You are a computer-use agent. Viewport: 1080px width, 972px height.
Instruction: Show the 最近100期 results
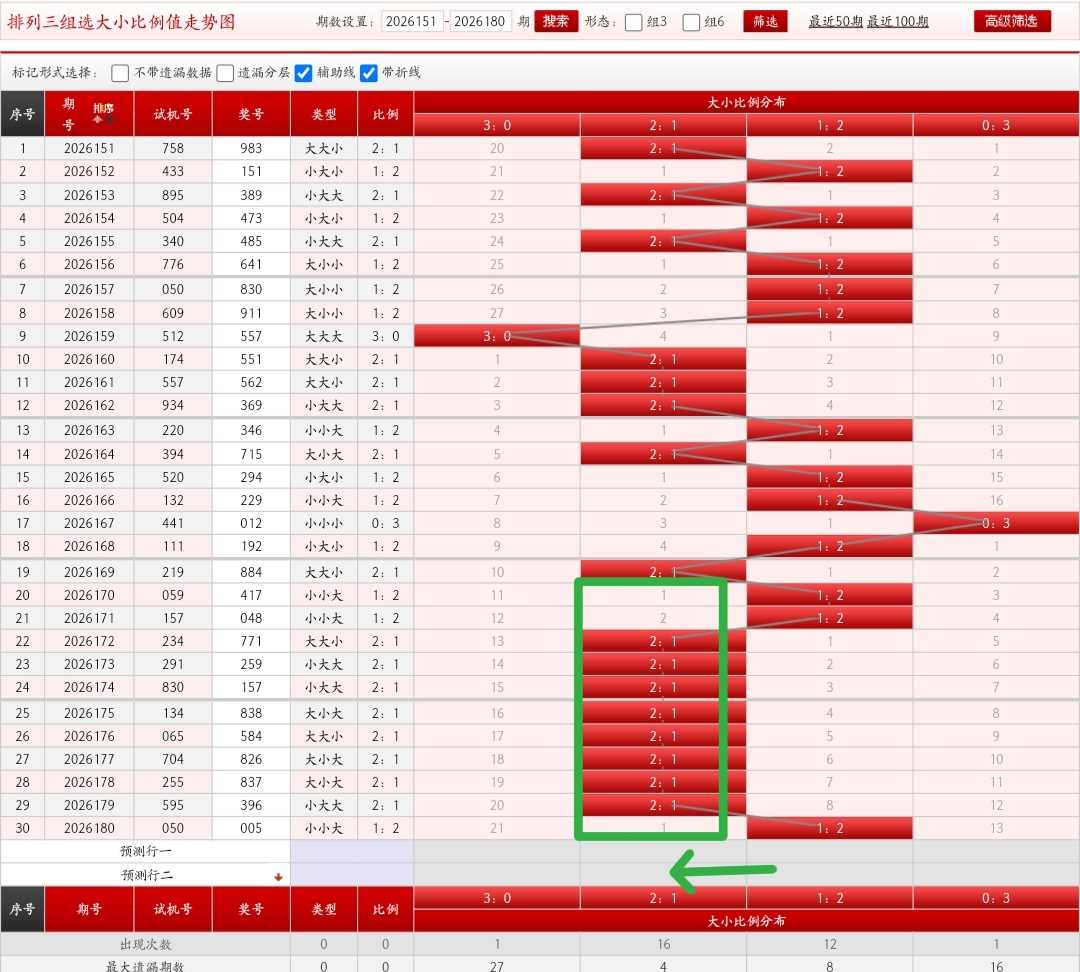(x=897, y=21)
